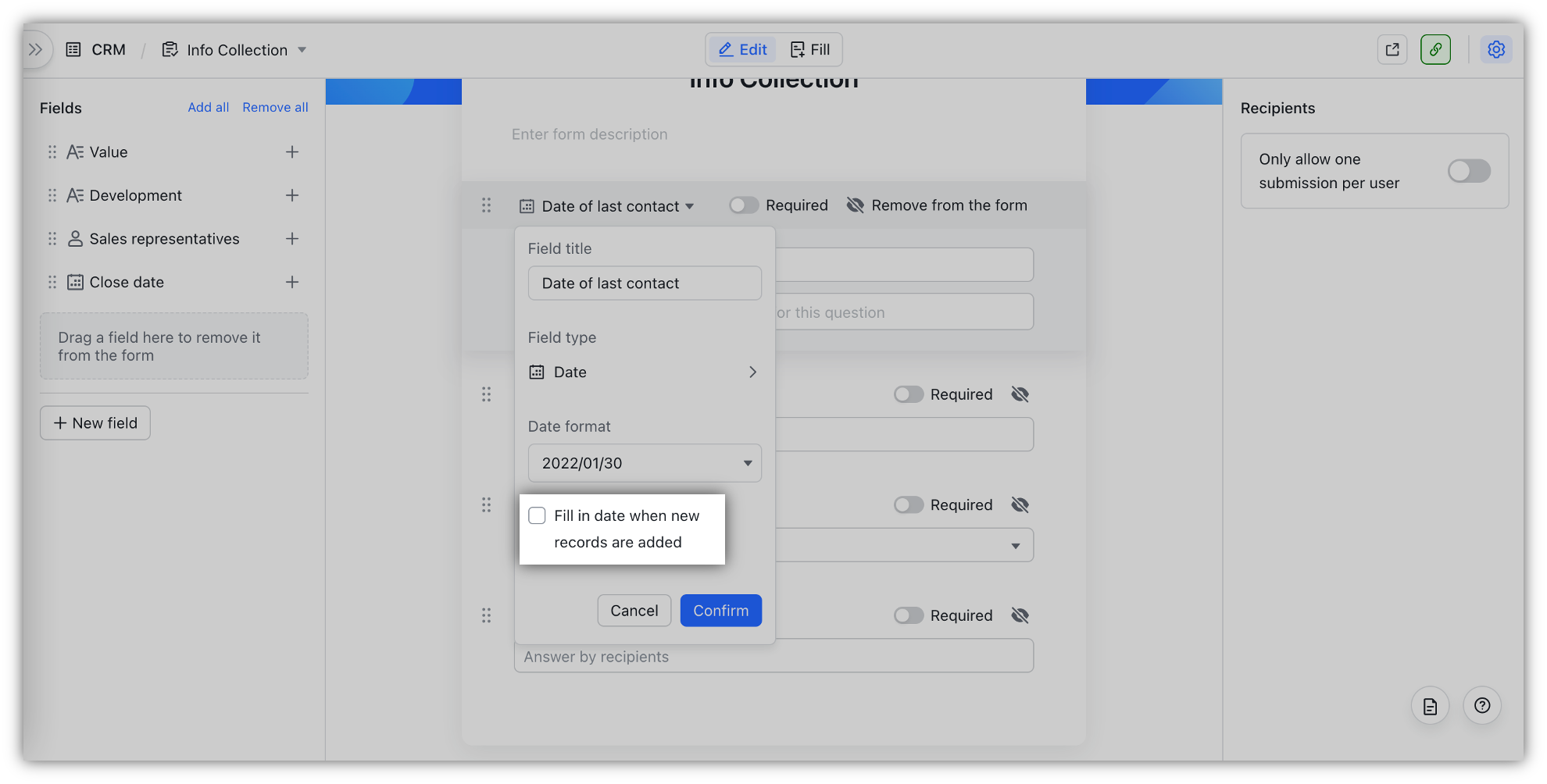Screen dimensions: 1547x784
Task: Click the calendar icon beside Close date field
Action: (74, 282)
